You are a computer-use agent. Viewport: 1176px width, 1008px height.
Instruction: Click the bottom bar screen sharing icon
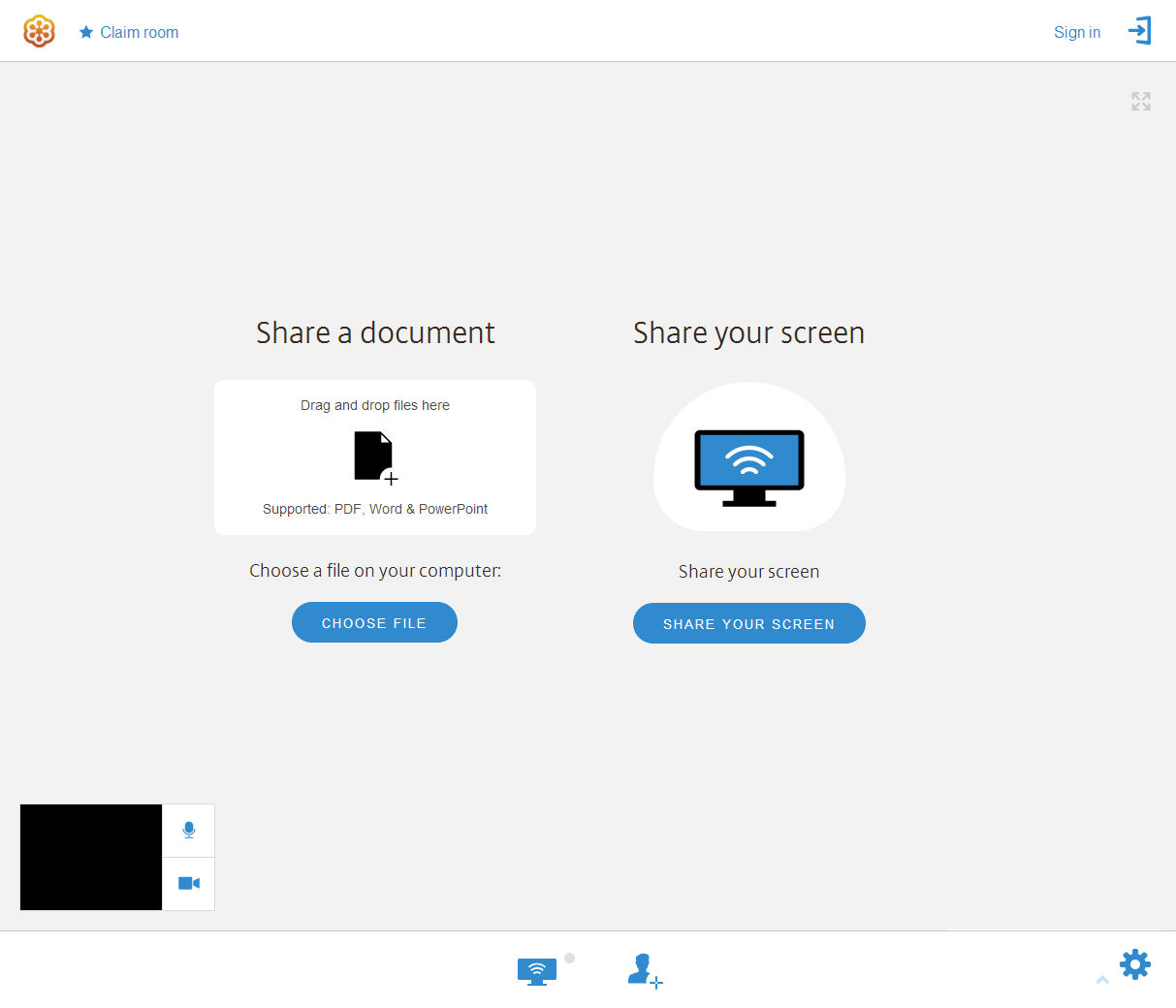point(537,971)
